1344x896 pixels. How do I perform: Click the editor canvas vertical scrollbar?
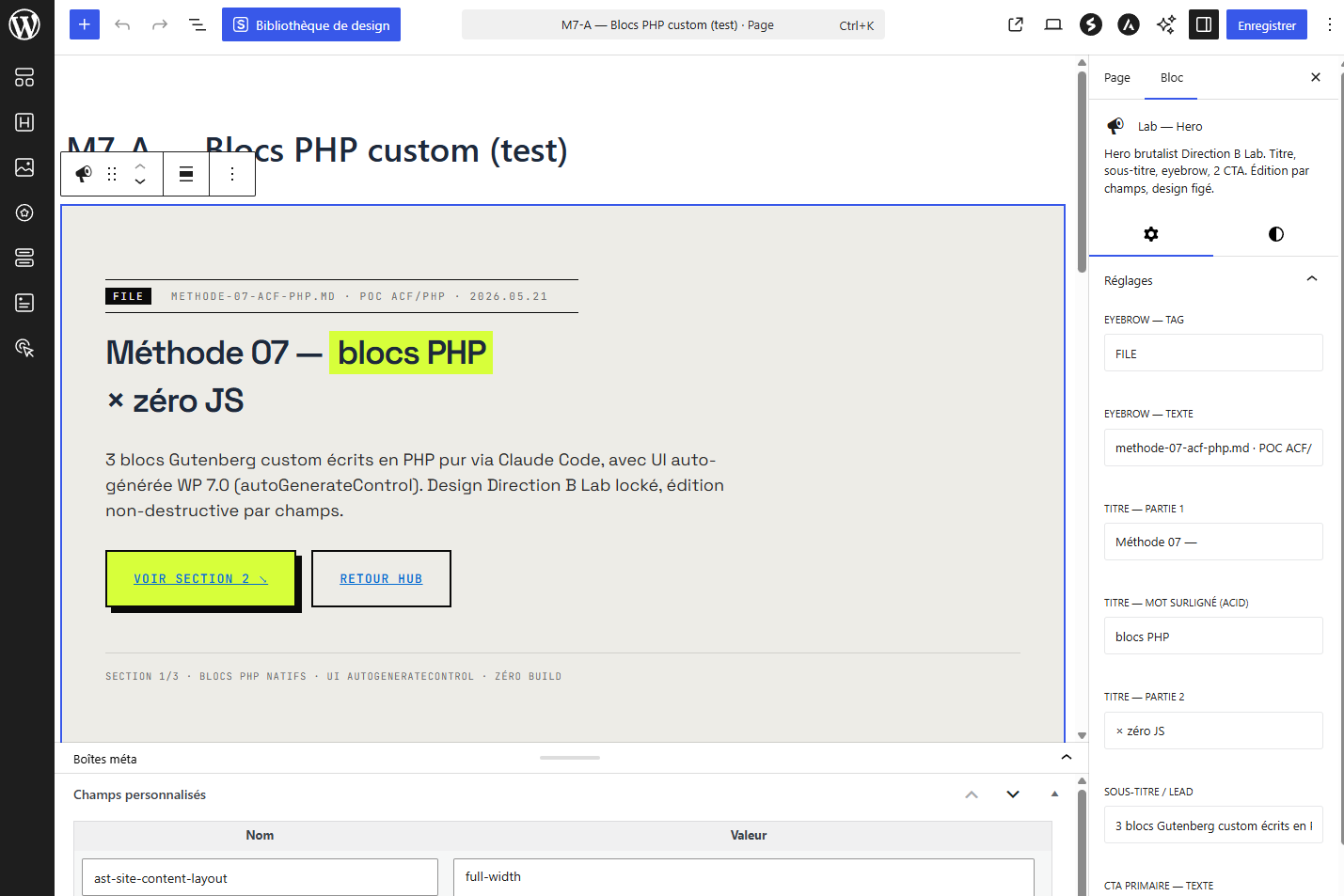coord(1083,171)
